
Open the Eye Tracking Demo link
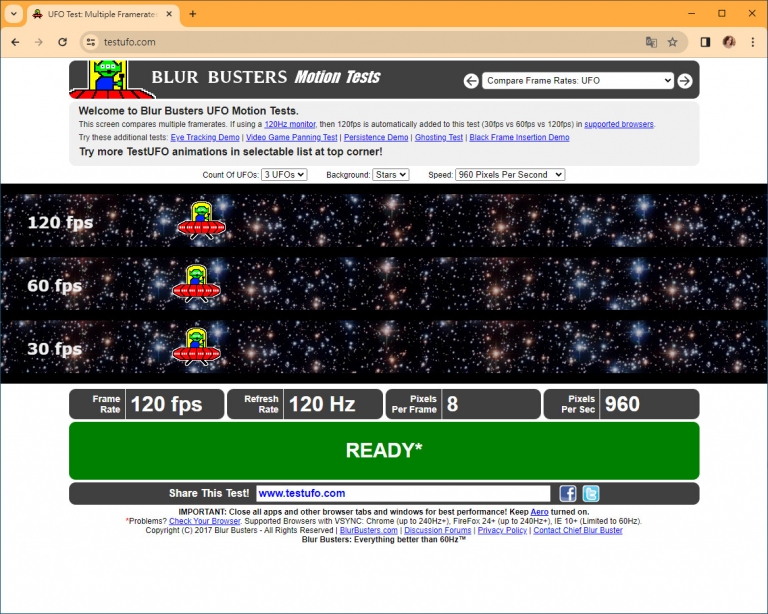(205, 138)
